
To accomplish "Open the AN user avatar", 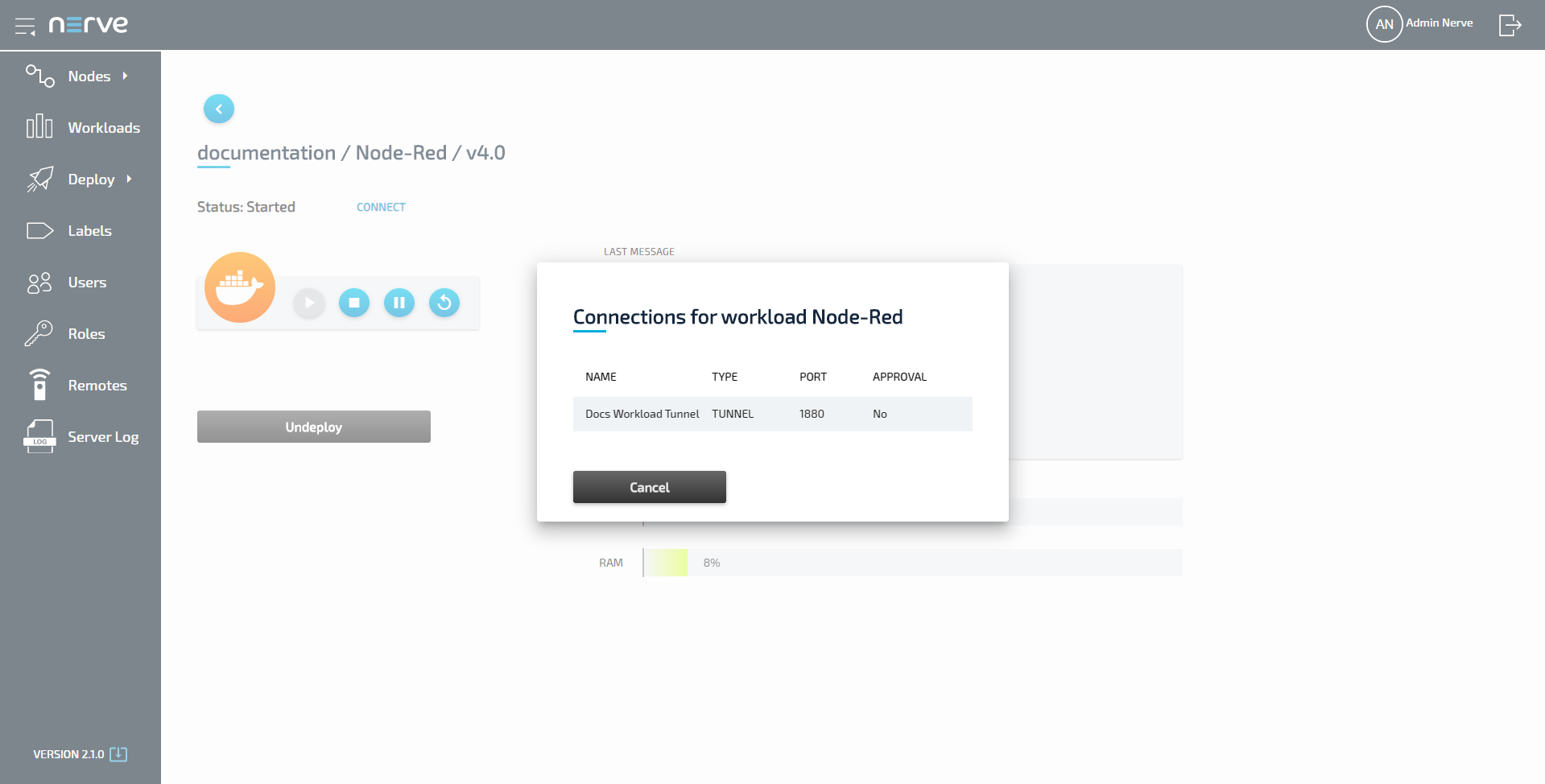I will pos(1384,24).
